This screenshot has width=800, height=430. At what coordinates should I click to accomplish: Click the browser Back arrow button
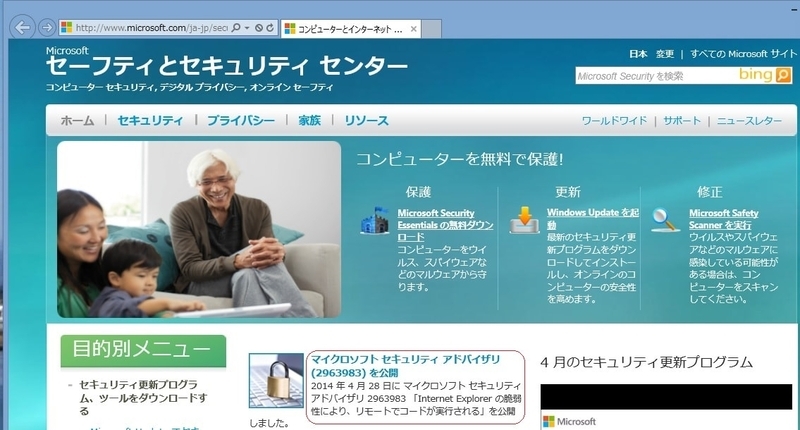22,28
